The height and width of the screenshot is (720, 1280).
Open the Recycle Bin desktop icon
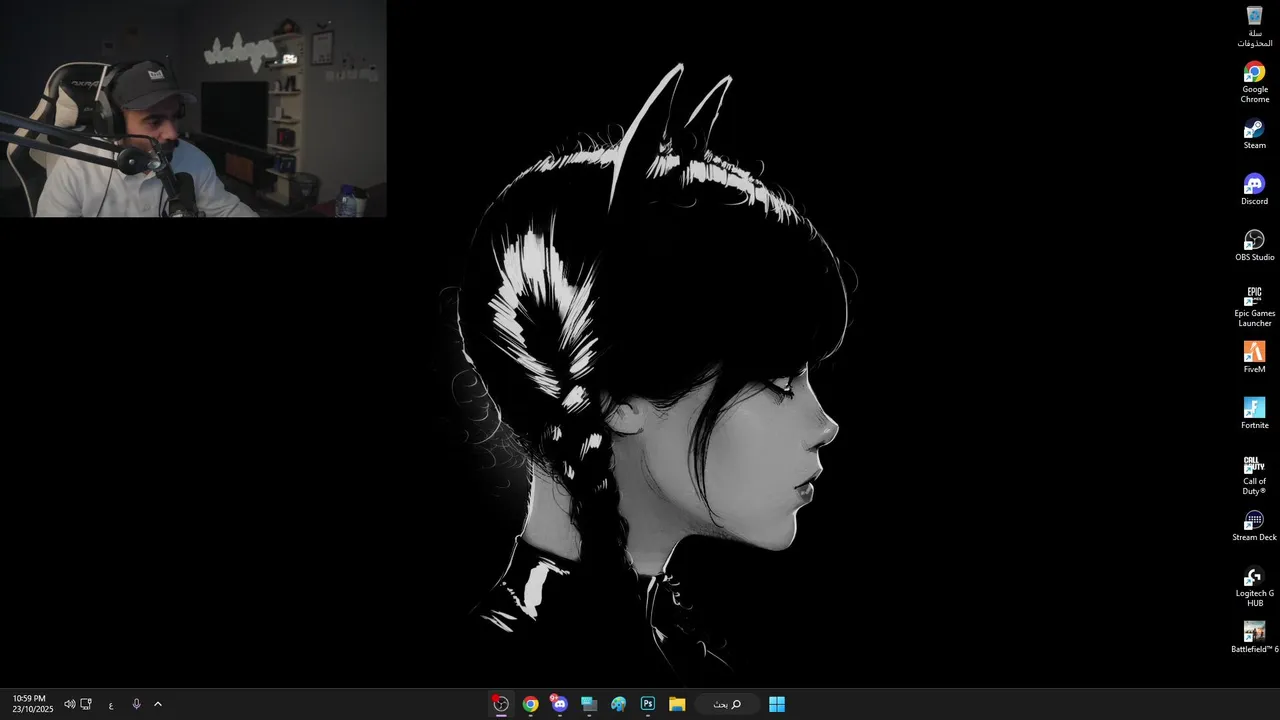[1254, 26]
